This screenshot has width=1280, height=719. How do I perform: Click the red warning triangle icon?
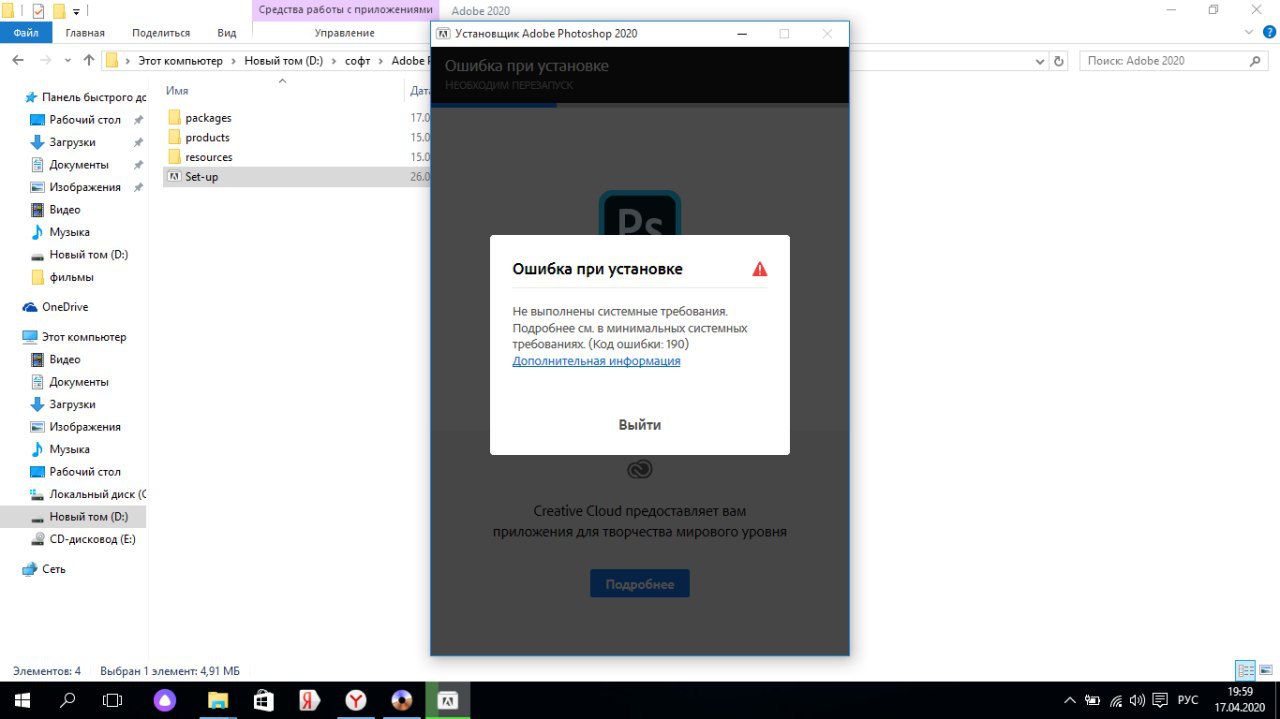[x=760, y=269]
